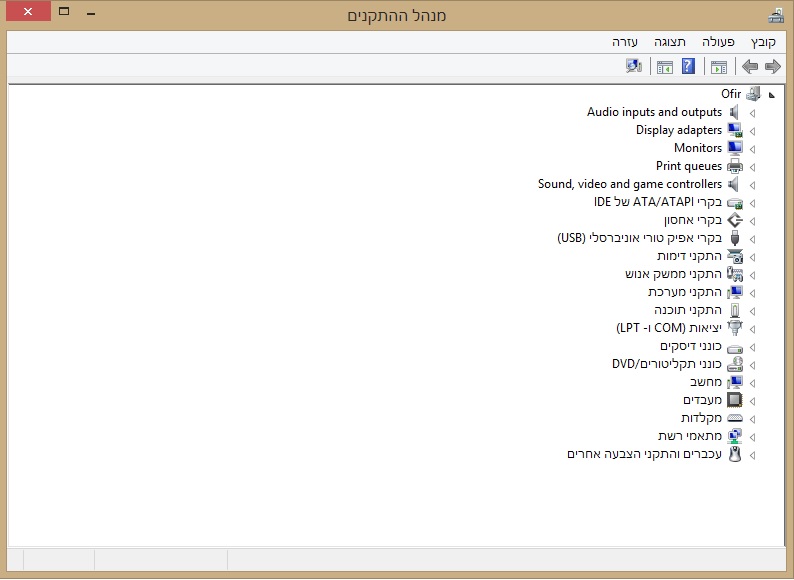This screenshot has height=580, width=794.
Task: Click the keyboard icon beside מקלדות
Action: (x=735, y=418)
